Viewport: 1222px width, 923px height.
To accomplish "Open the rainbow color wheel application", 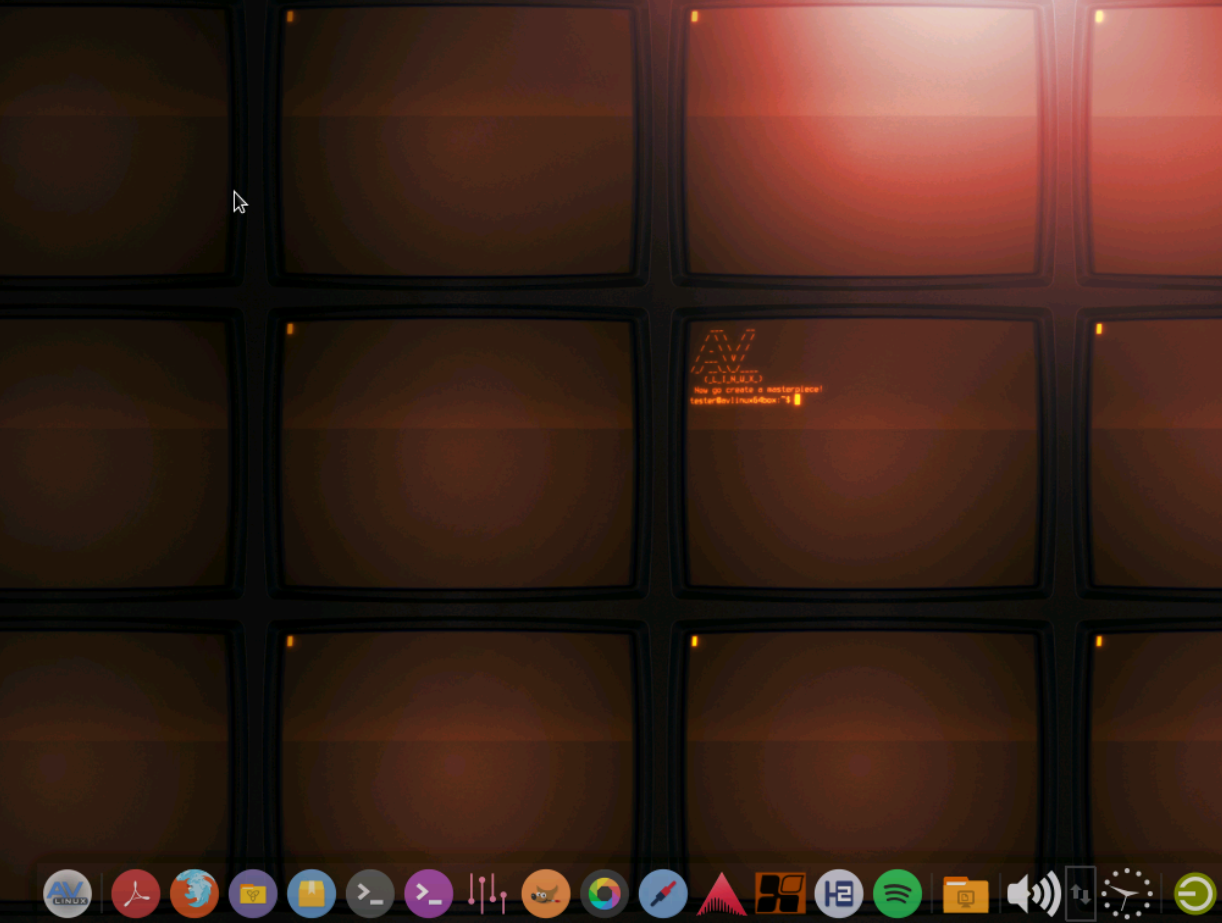I will [x=604, y=893].
